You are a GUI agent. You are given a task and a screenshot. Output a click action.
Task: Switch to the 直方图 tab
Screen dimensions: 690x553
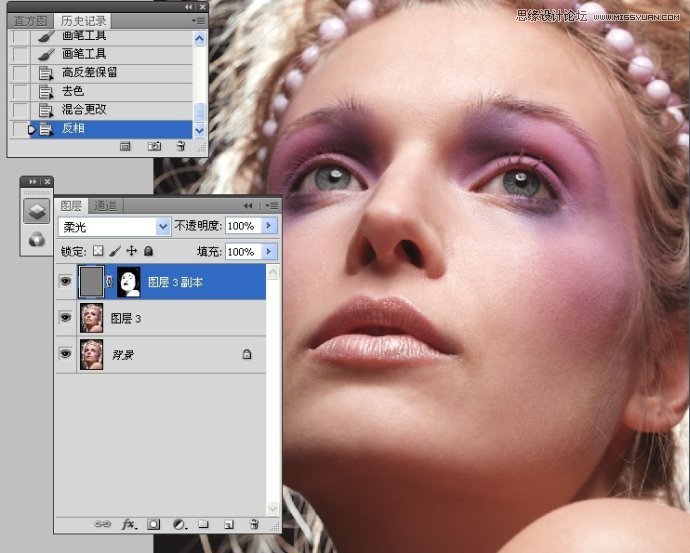[30, 21]
